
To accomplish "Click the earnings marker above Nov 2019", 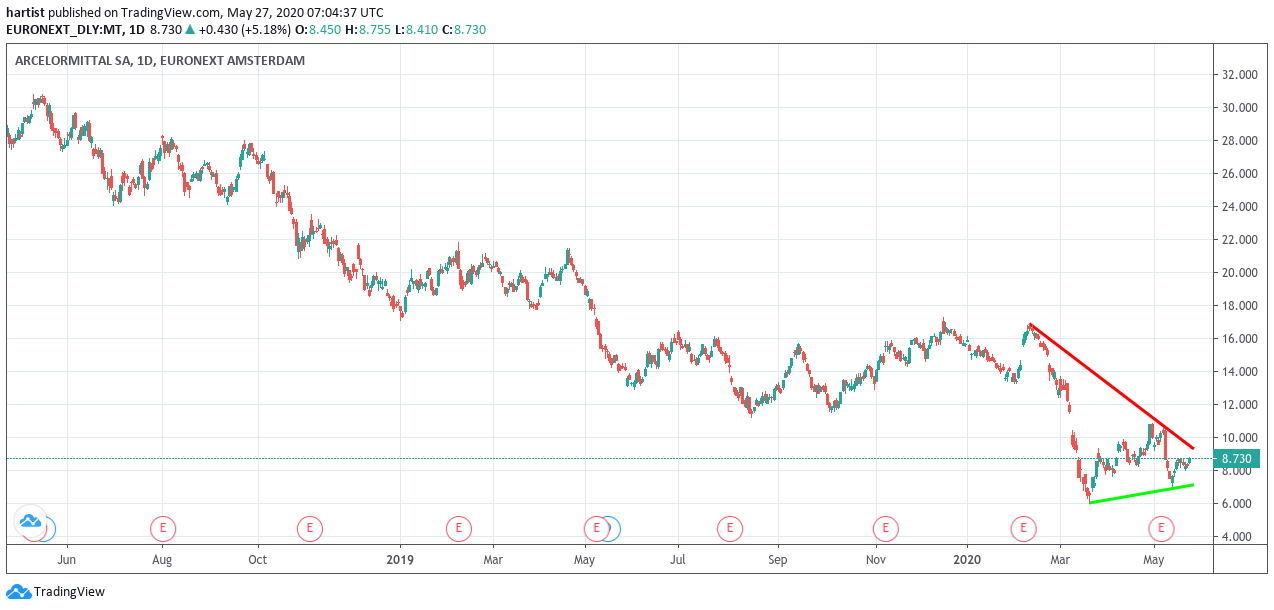I will pyautogui.click(x=885, y=527).
